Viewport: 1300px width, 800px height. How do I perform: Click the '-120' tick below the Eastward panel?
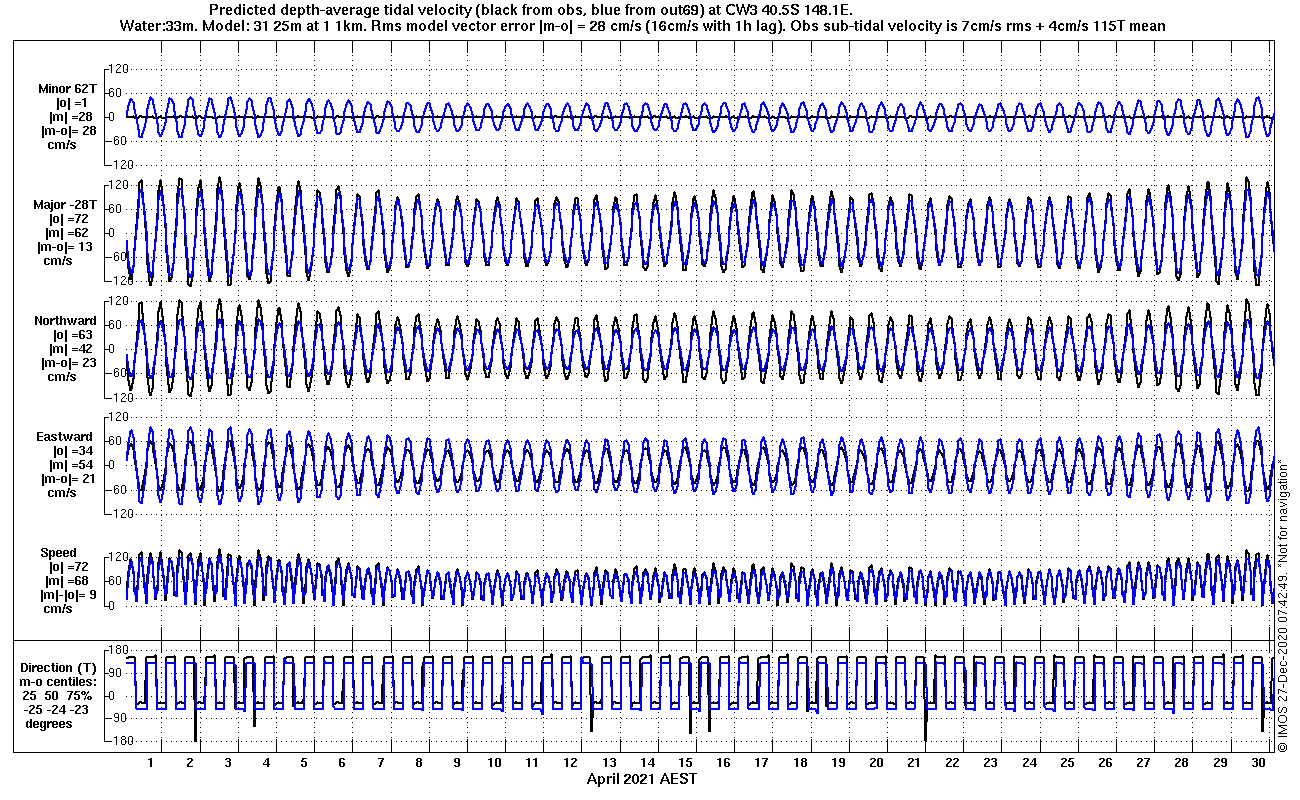click(x=119, y=514)
